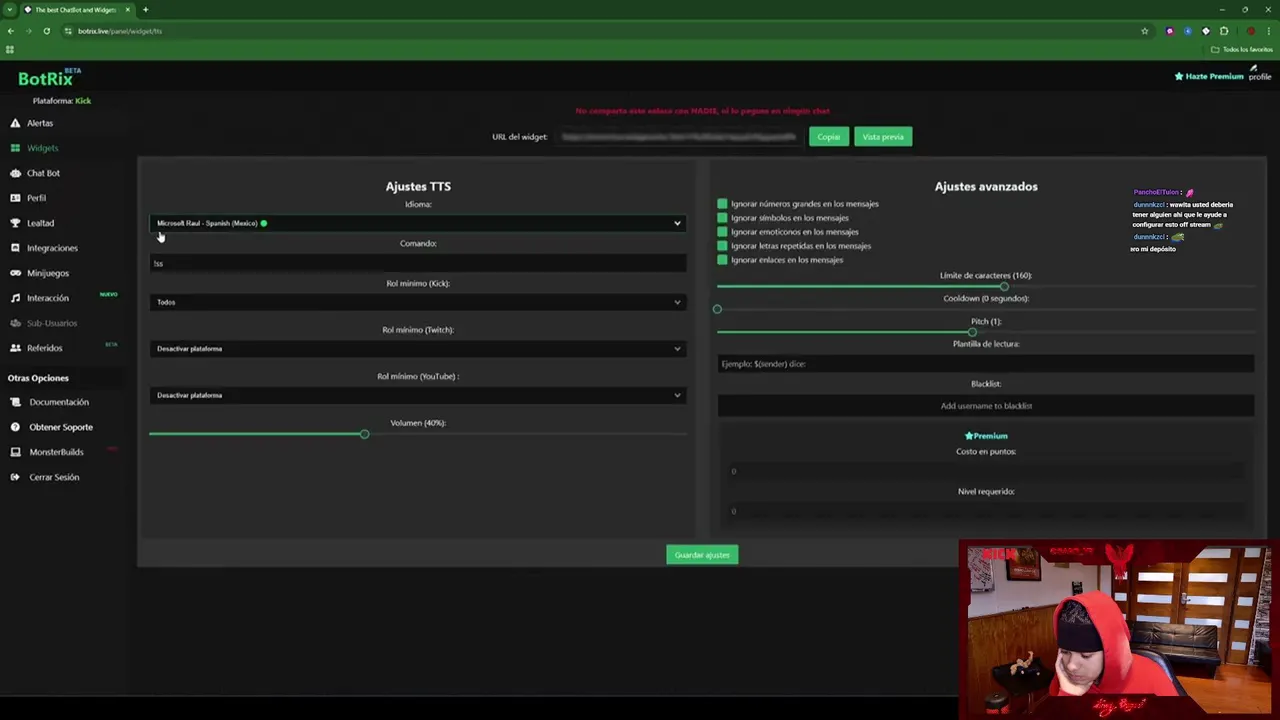Click the Documentación link text

(x=59, y=402)
